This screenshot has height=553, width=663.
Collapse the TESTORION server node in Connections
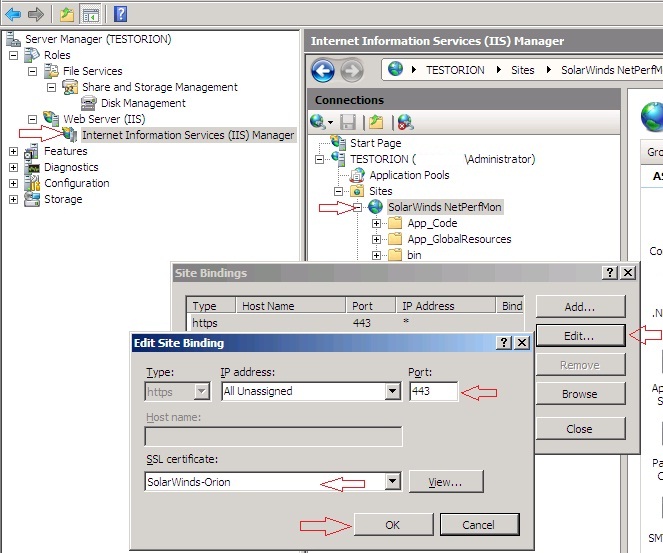tap(320, 159)
